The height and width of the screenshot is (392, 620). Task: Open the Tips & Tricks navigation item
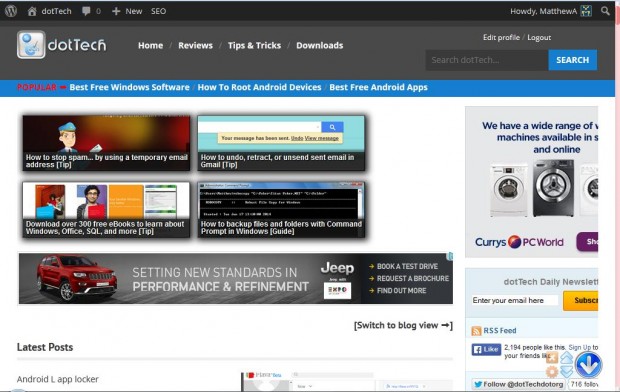[x=254, y=45]
